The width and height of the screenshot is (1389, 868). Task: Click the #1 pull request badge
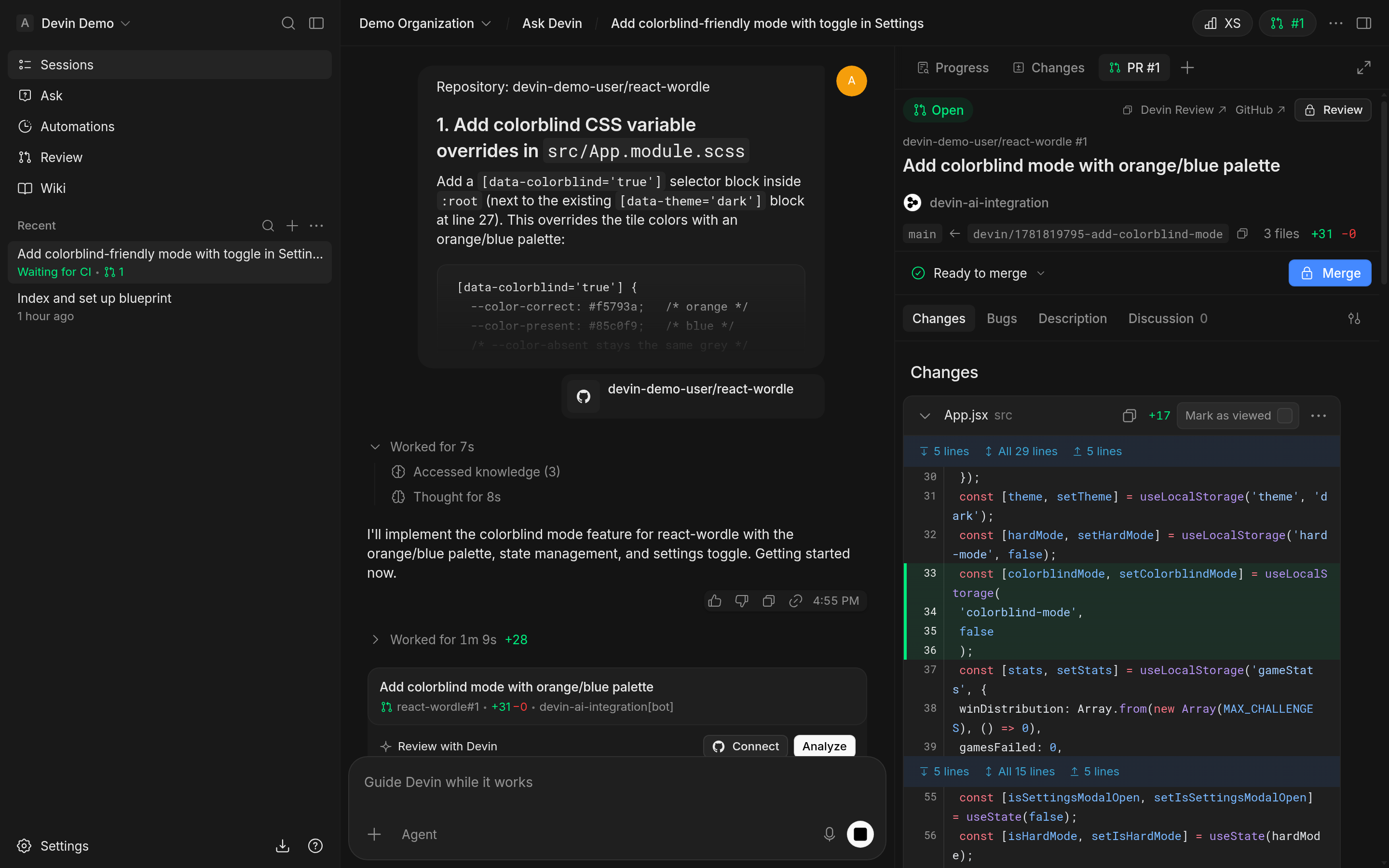click(x=1287, y=23)
